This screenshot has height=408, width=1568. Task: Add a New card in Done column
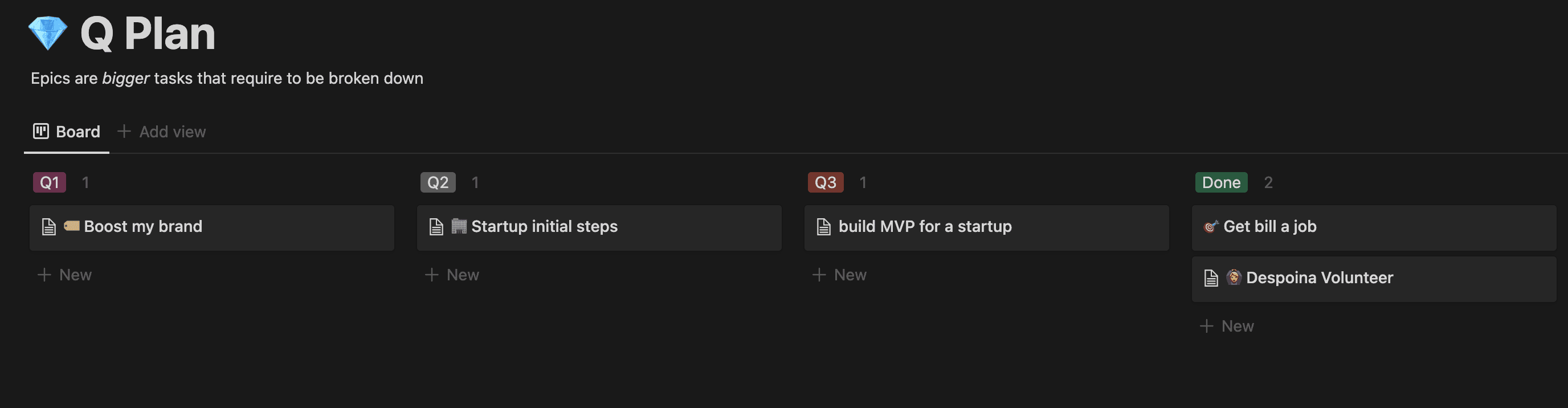coord(1227,326)
